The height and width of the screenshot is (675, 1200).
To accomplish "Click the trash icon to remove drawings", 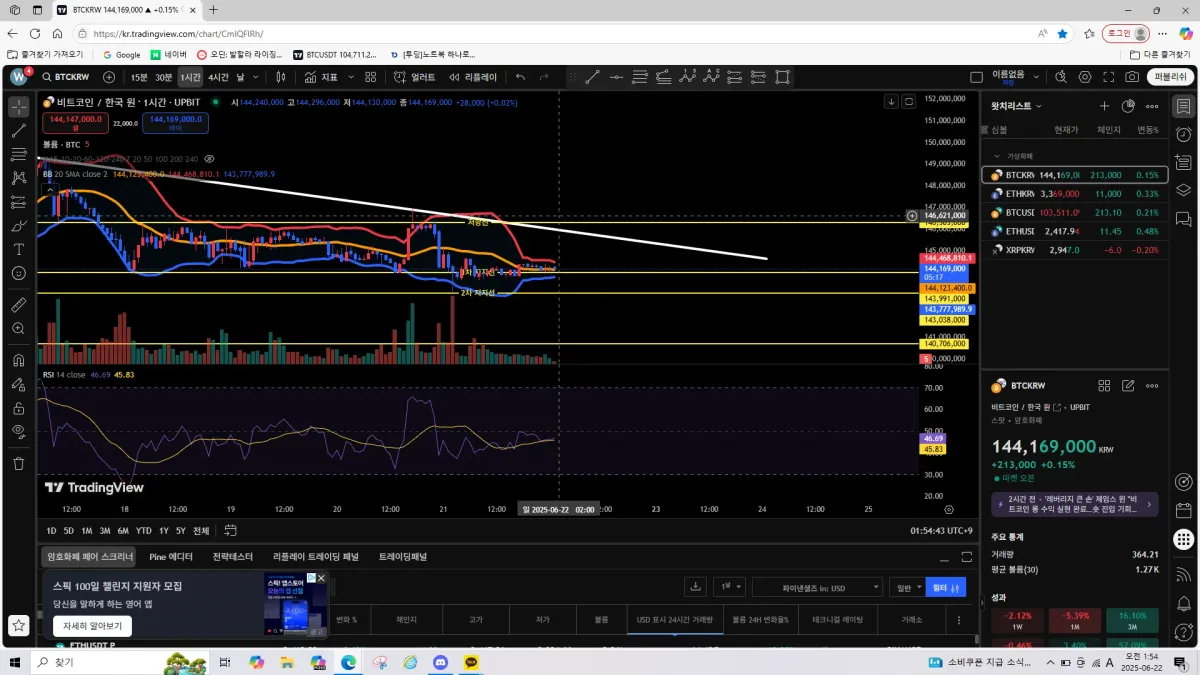I will point(18,463).
